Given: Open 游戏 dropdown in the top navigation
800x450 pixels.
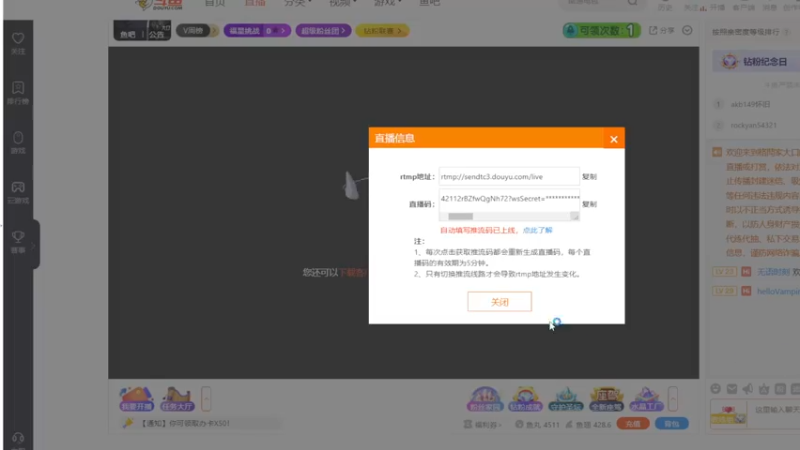Looking at the screenshot, I should click(x=387, y=3).
